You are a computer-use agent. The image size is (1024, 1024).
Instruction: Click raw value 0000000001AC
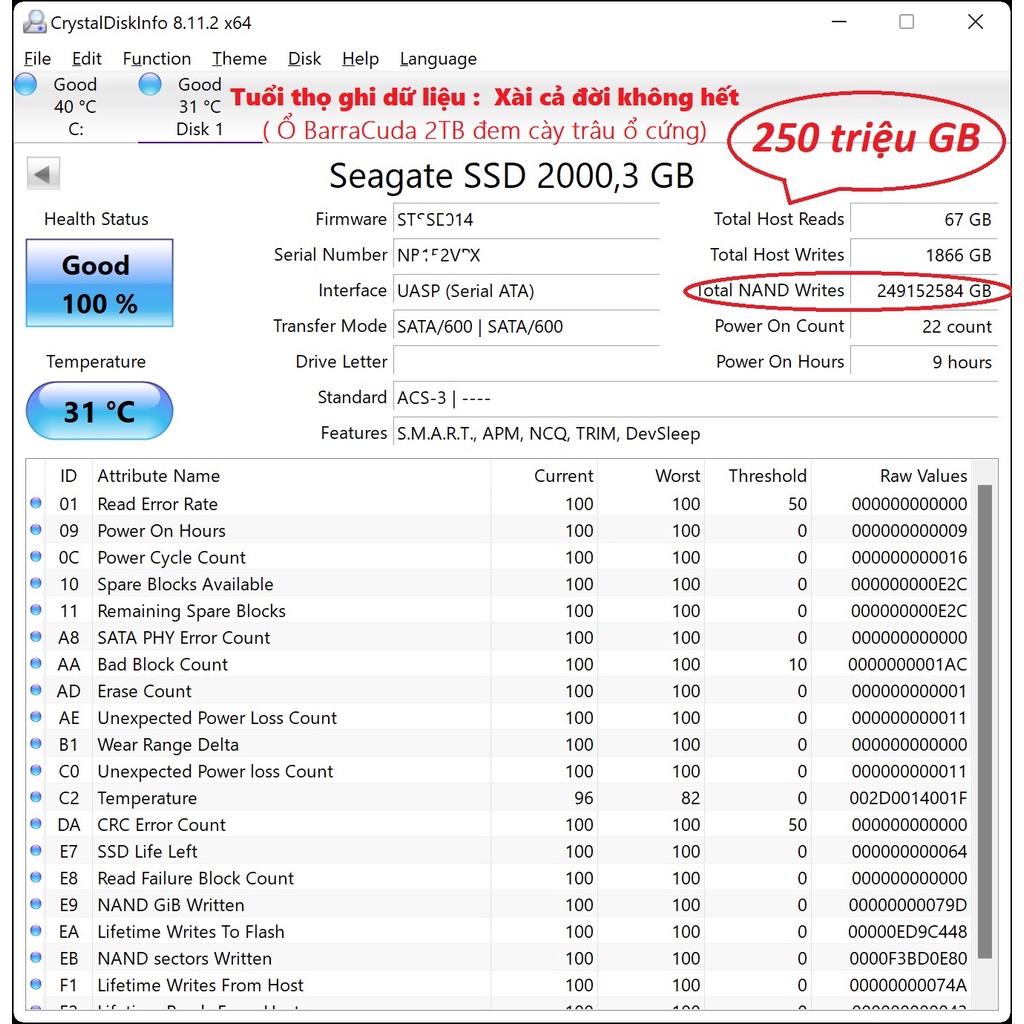pyautogui.click(x=908, y=664)
